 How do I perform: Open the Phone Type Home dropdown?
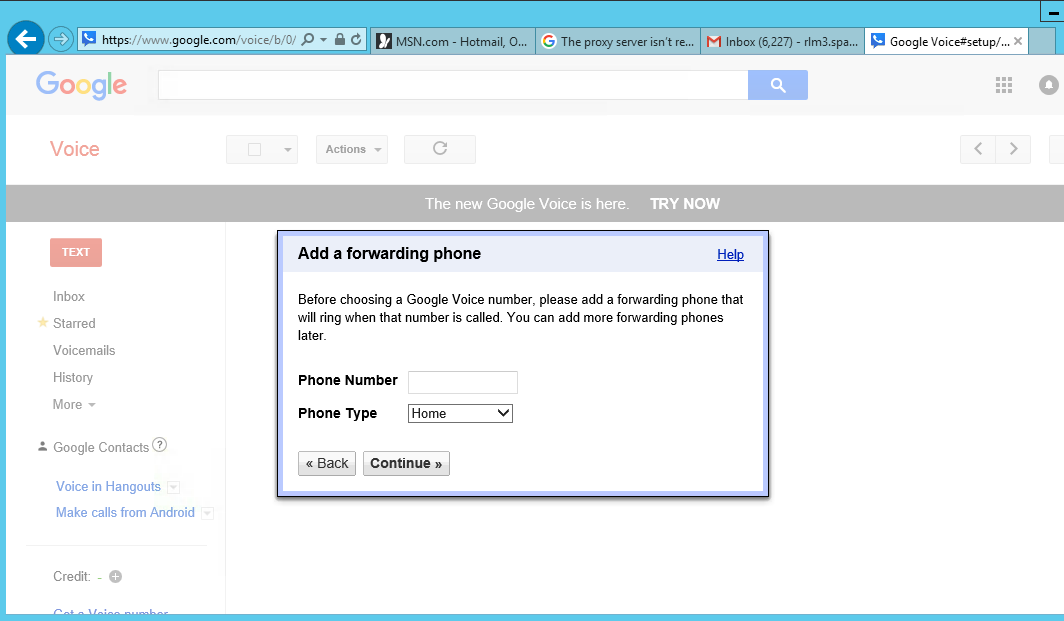click(460, 413)
